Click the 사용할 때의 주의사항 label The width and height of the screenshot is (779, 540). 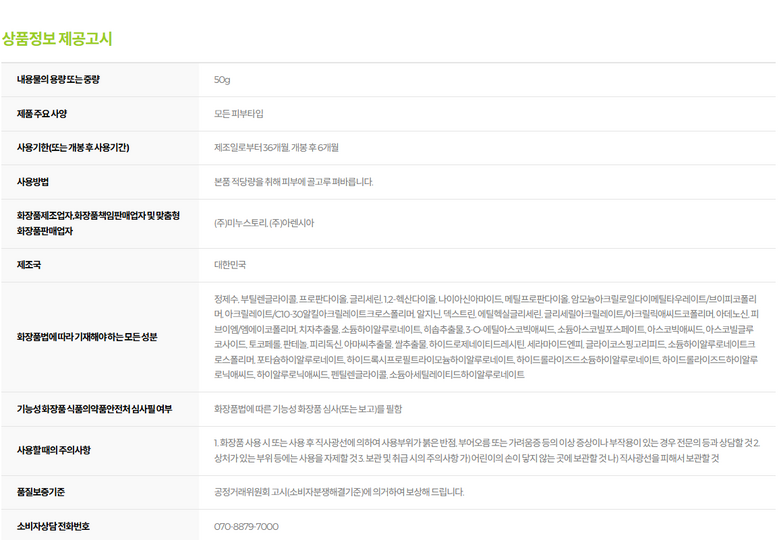click(x=53, y=450)
